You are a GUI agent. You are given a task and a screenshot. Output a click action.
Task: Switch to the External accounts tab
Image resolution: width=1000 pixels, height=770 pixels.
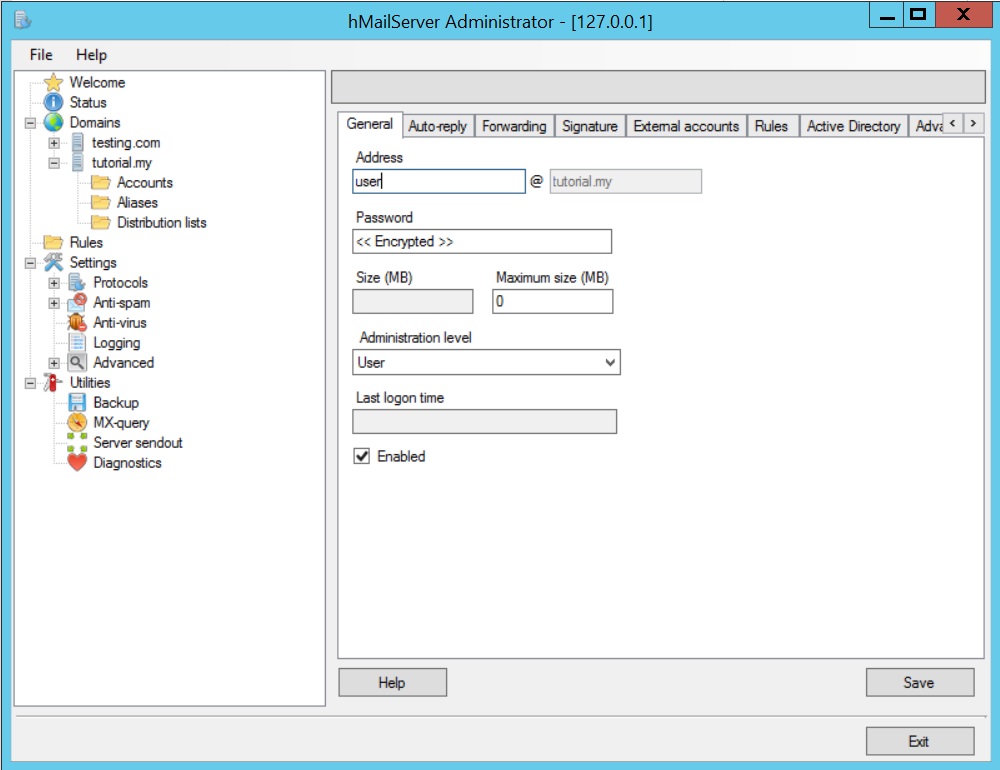click(686, 126)
